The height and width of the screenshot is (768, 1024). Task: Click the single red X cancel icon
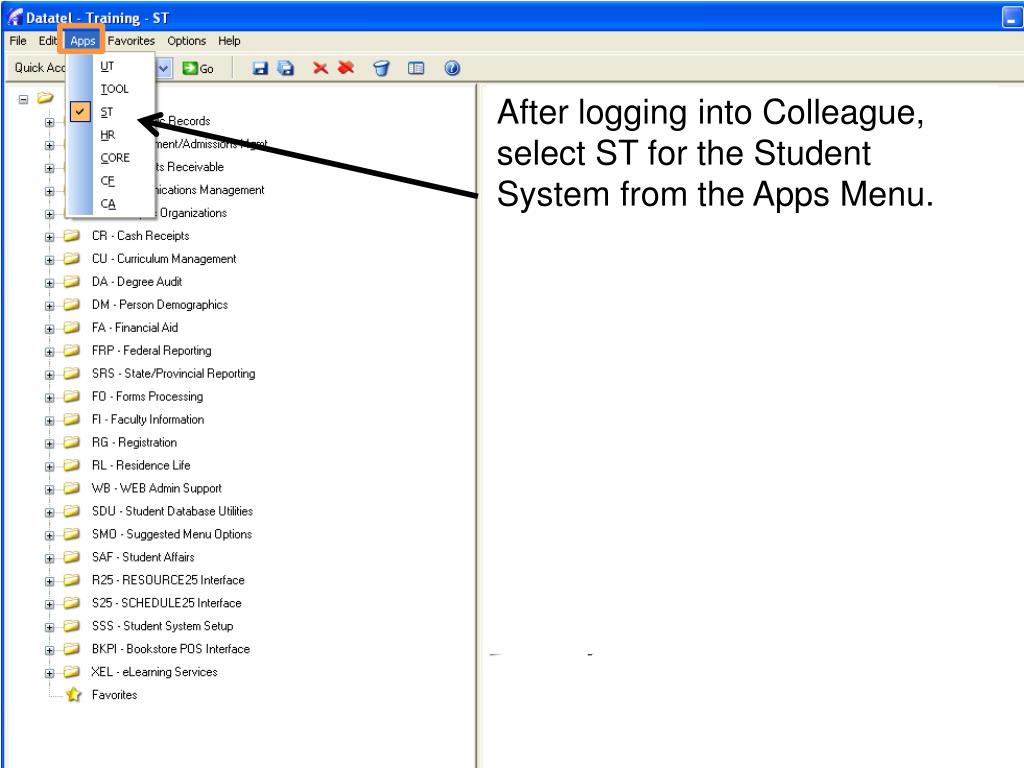[320, 68]
